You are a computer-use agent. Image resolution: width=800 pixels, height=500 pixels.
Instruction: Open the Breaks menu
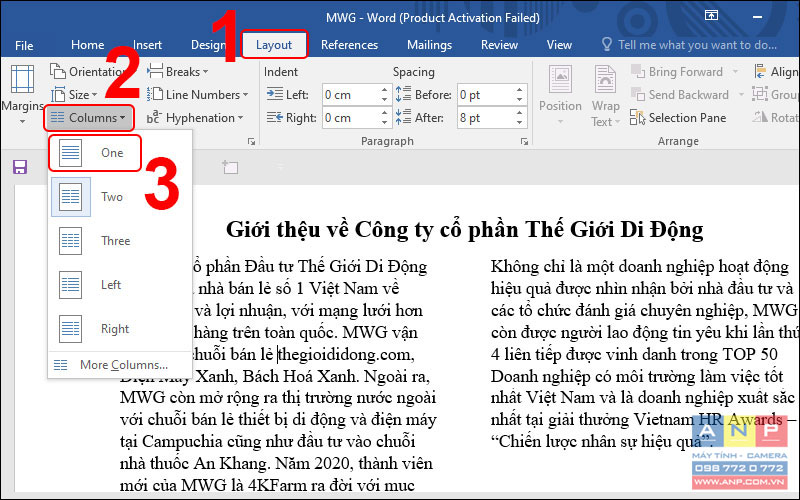click(178, 71)
